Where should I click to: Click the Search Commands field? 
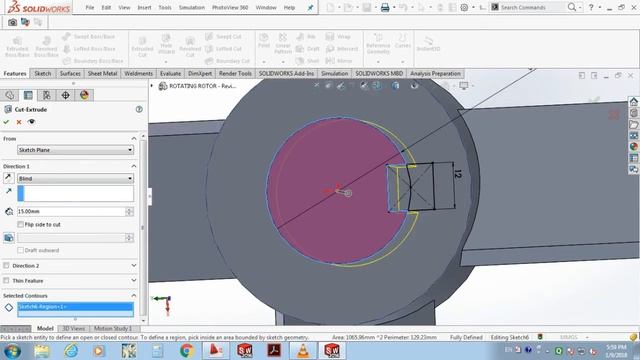coord(531,7)
